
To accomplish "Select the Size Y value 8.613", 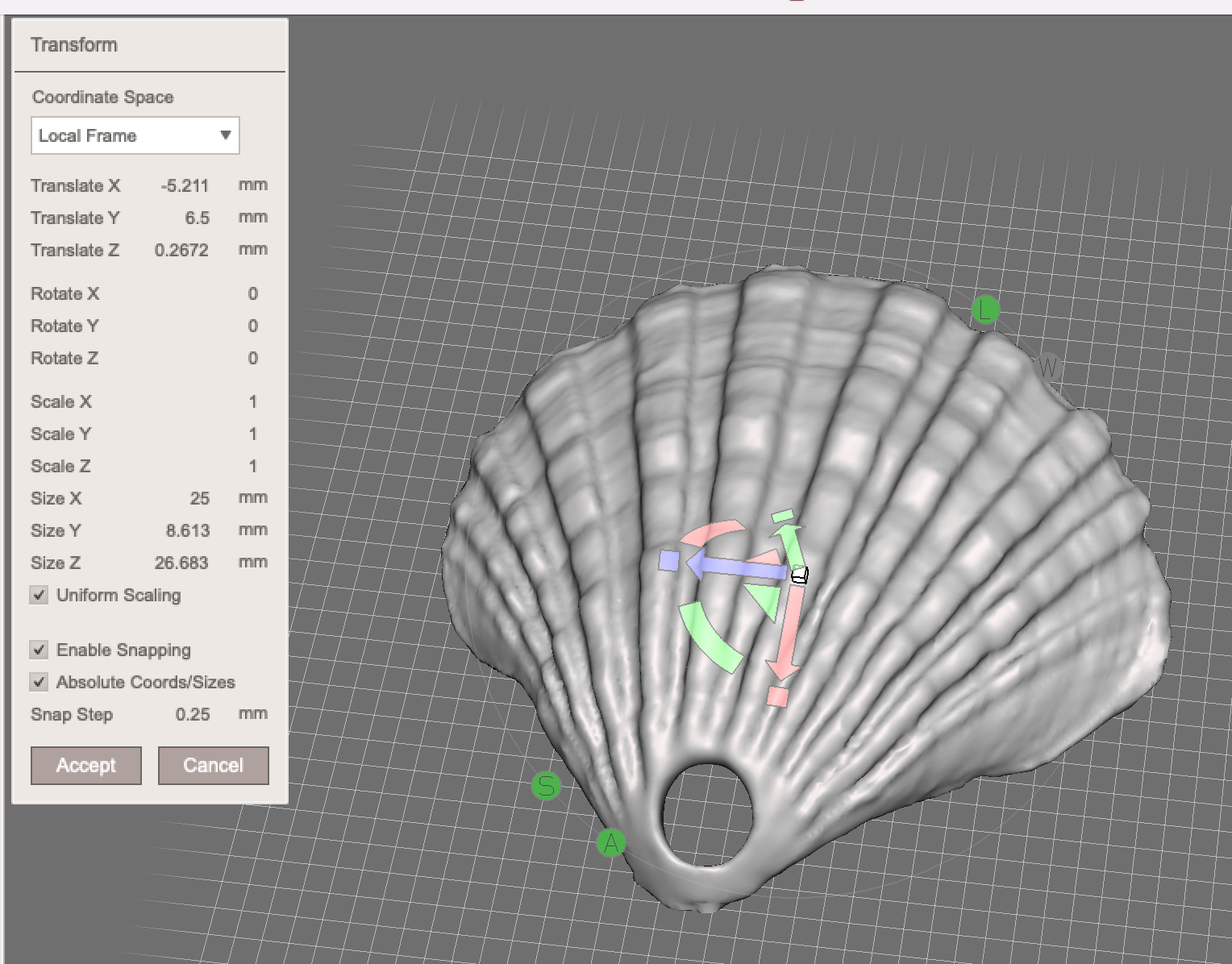I will click(188, 530).
